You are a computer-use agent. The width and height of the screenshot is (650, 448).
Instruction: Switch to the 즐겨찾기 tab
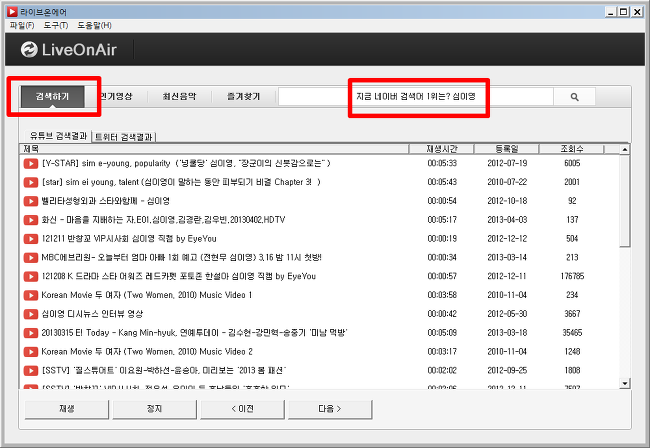click(243, 97)
